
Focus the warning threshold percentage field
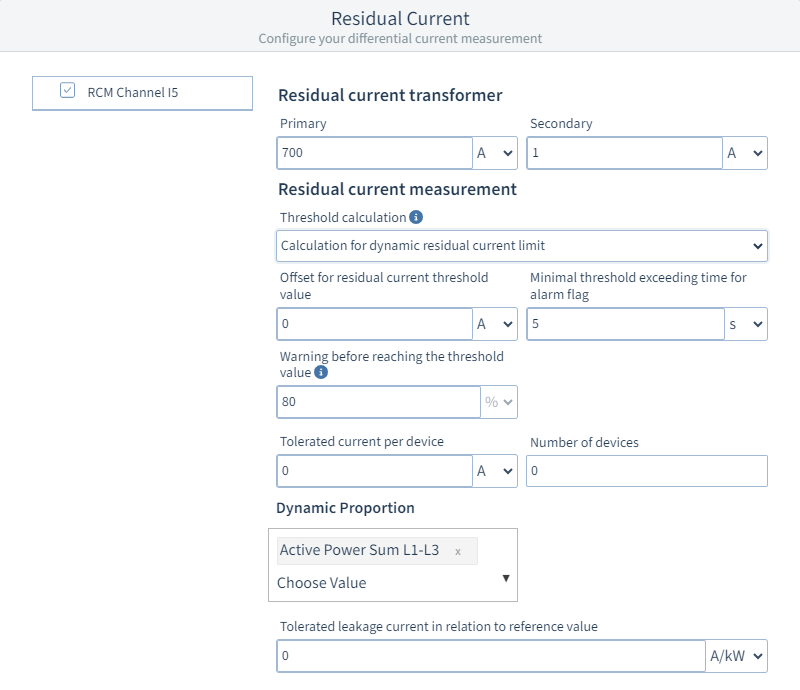(x=378, y=402)
